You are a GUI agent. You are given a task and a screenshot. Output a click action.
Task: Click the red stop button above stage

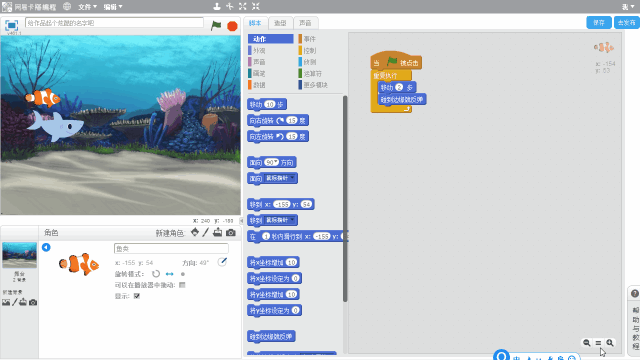pyautogui.click(x=232, y=26)
